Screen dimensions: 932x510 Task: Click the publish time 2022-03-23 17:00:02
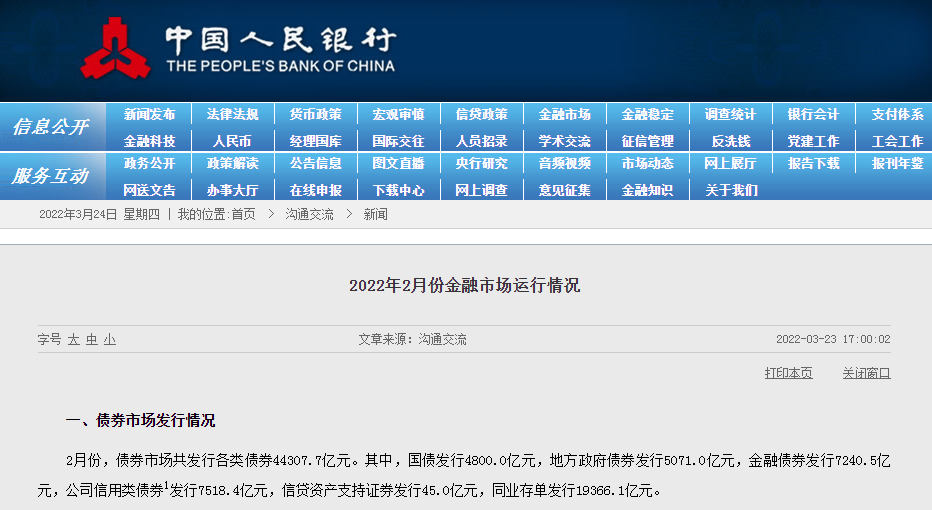pos(833,339)
